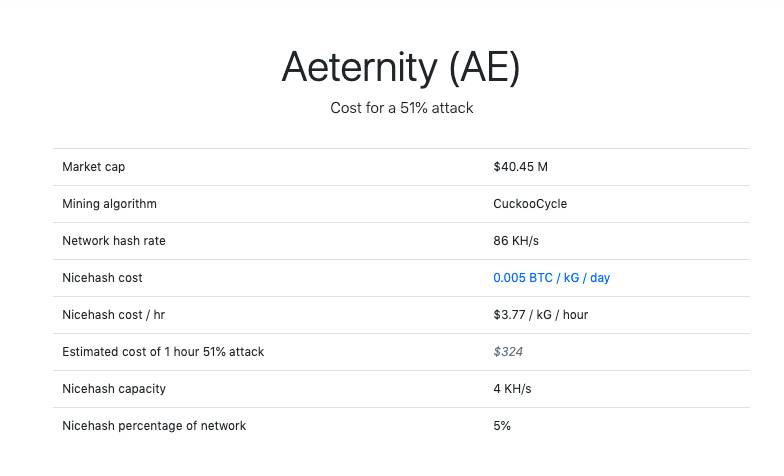Click the 5% network percentage value
This screenshot has width=784, height=476.
pos(502,426)
